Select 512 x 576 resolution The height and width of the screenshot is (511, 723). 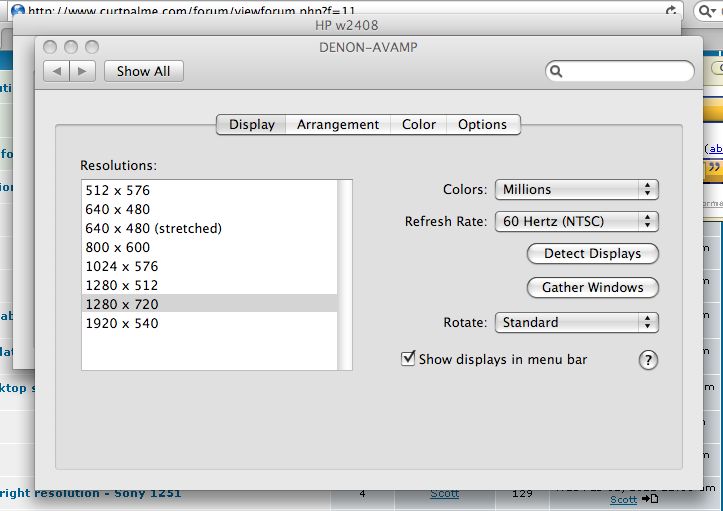209,190
